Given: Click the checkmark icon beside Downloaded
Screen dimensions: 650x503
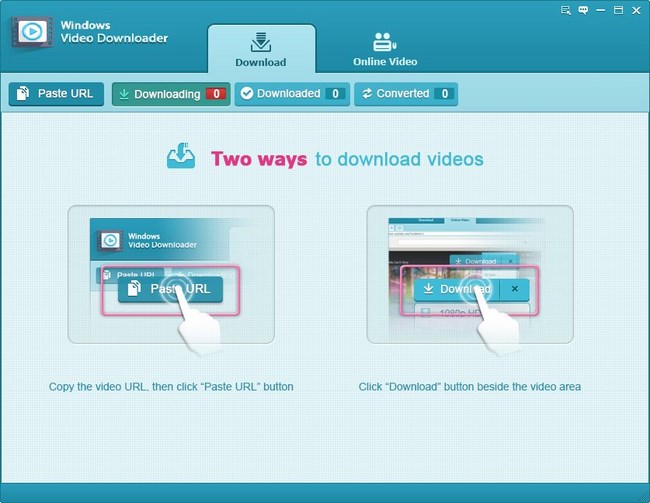Looking at the screenshot, I should [247, 94].
